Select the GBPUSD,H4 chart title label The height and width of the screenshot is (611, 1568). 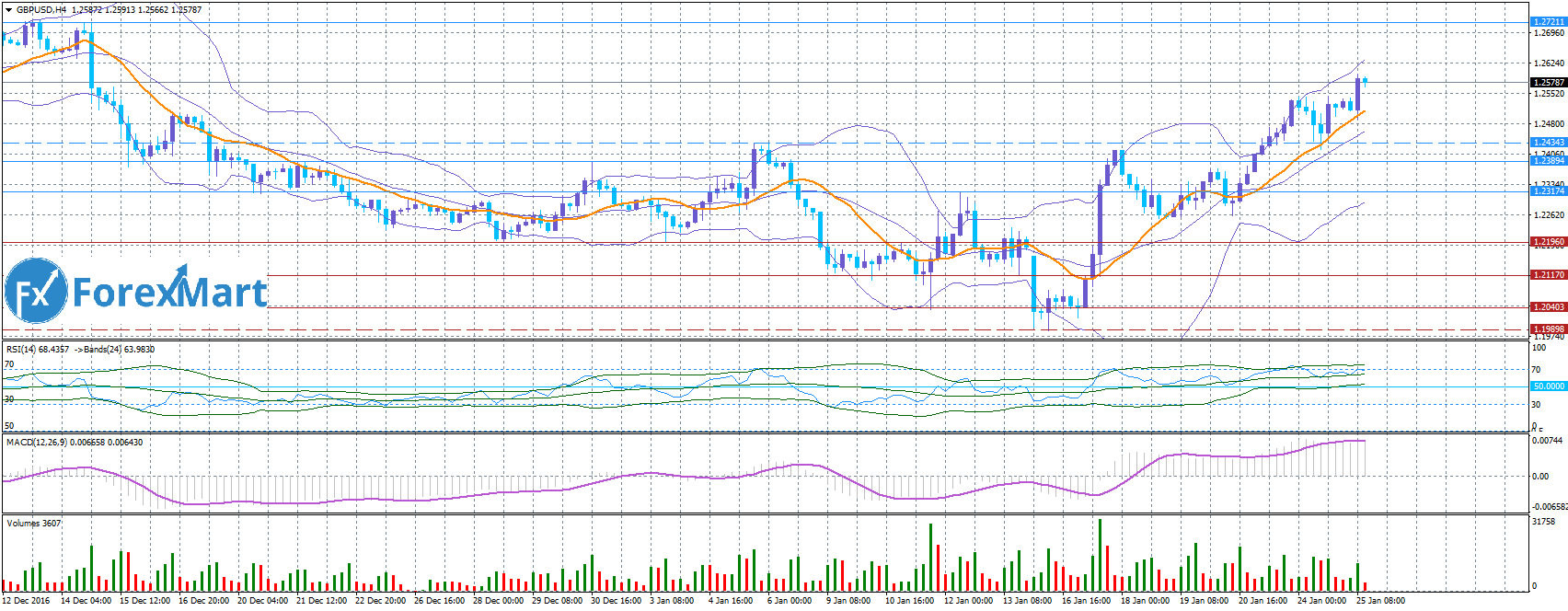41,10
